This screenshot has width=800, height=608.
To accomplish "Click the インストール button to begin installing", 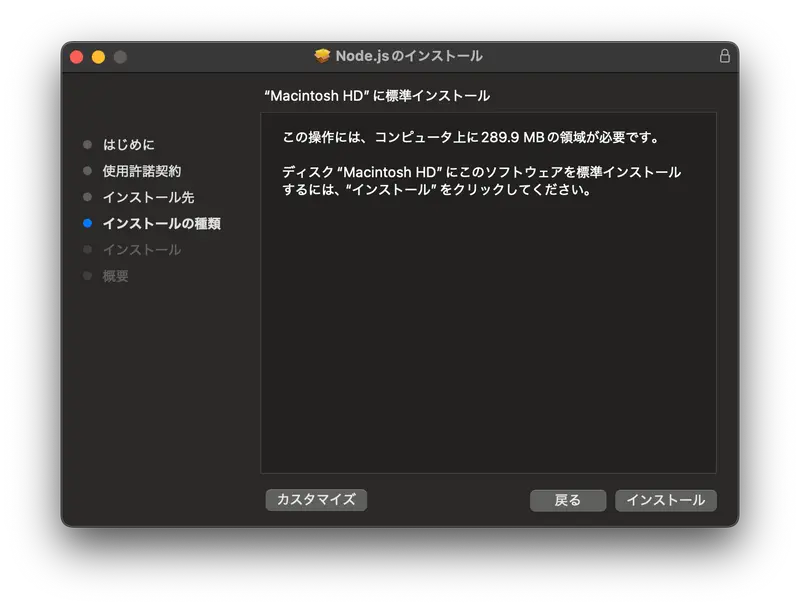I will [665, 500].
